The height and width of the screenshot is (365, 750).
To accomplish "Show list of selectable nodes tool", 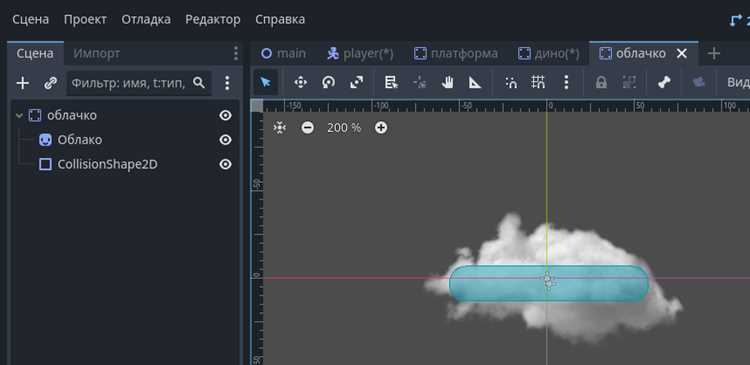I will tap(391, 83).
